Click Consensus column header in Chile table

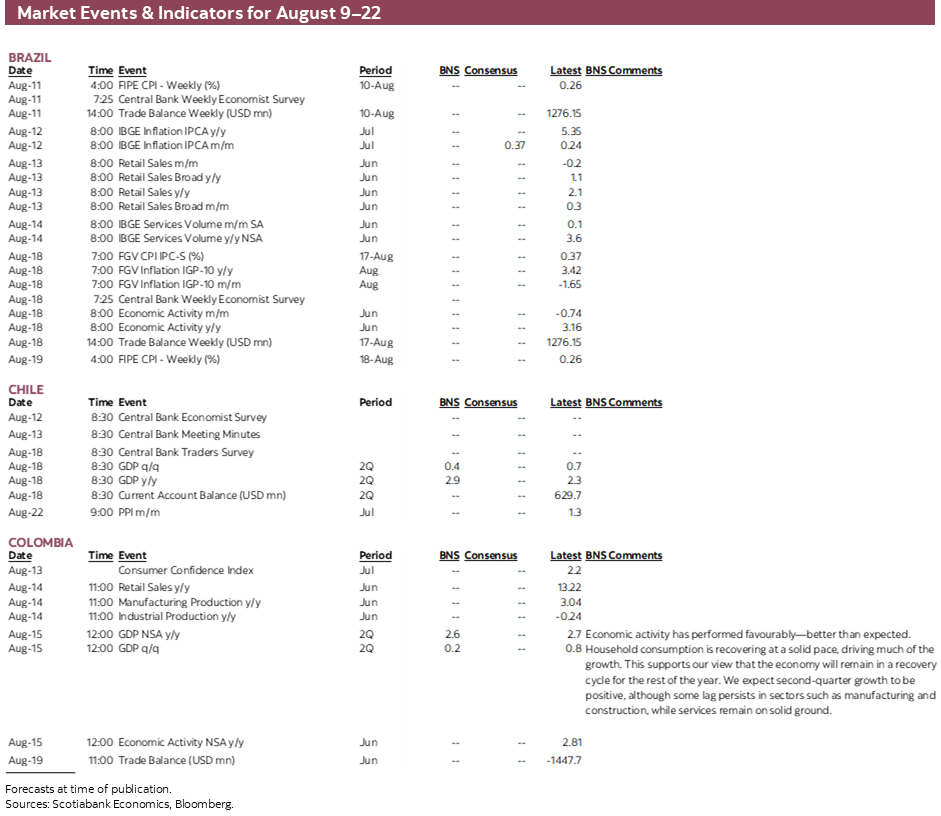point(490,403)
